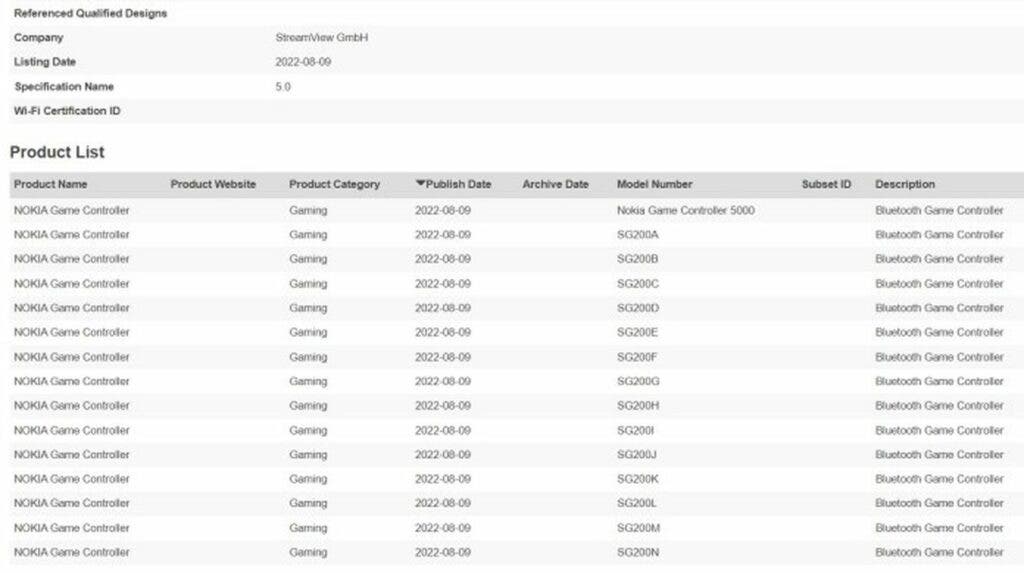Sort by Archive Date column header
This screenshot has width=1024, height=573.
pyautogui.click(x=555, y=184)
